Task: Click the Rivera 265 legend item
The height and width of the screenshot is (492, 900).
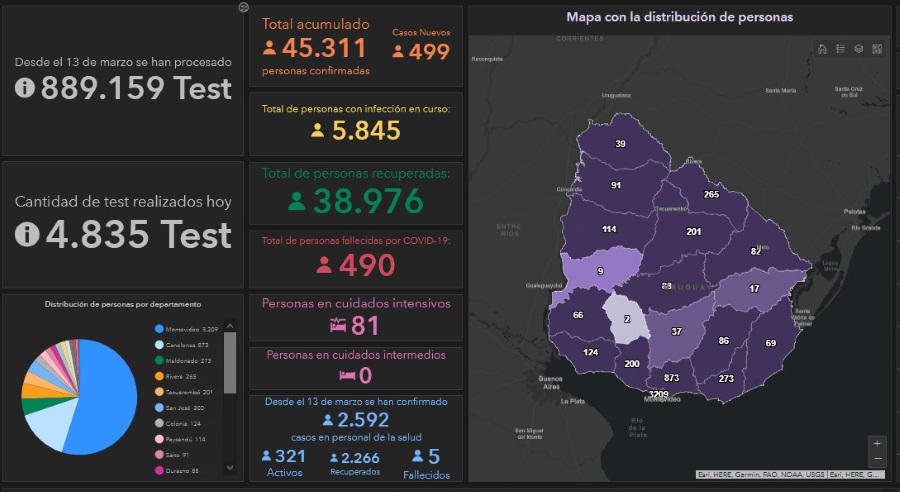Action: point(180,377)
